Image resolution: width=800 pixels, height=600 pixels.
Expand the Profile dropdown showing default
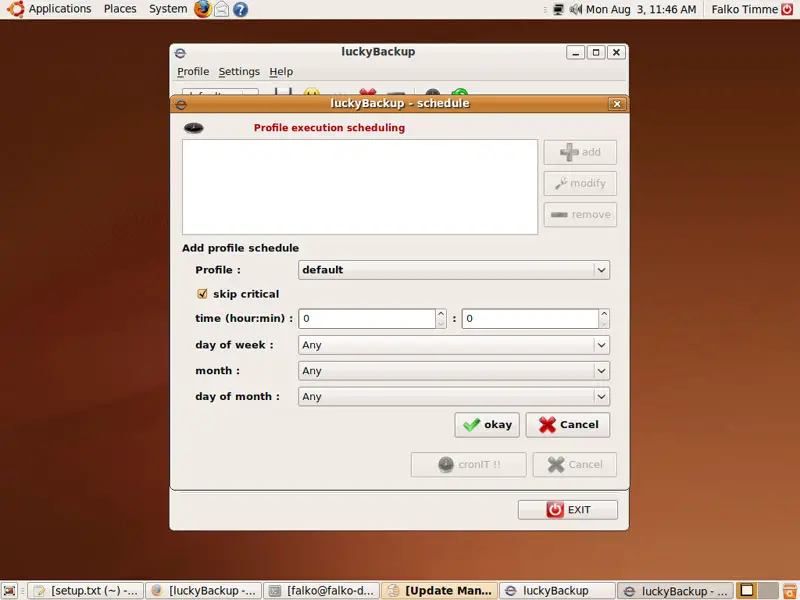point(454,270)
